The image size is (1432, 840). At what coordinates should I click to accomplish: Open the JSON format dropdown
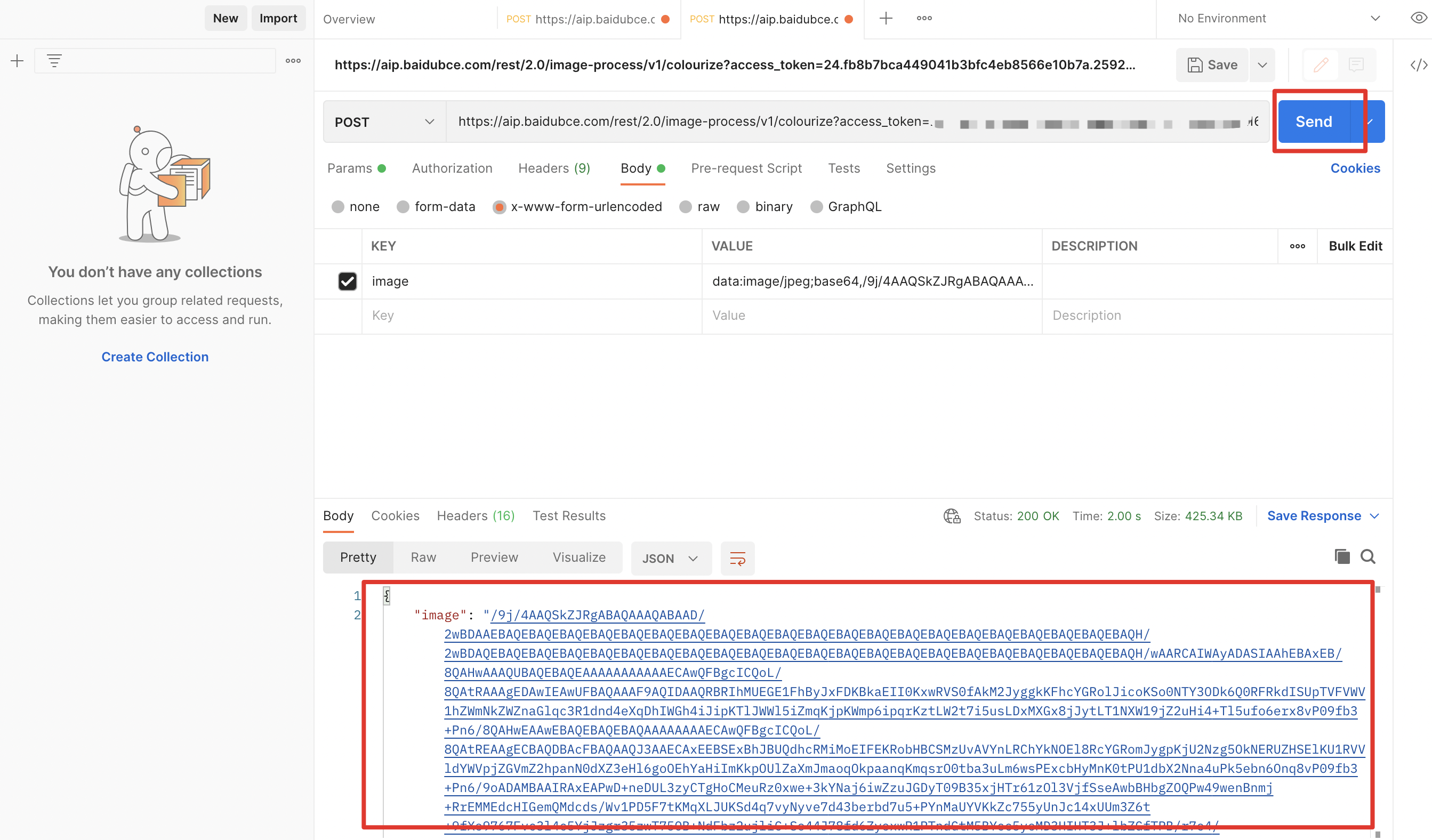click(x=670, y=558)
